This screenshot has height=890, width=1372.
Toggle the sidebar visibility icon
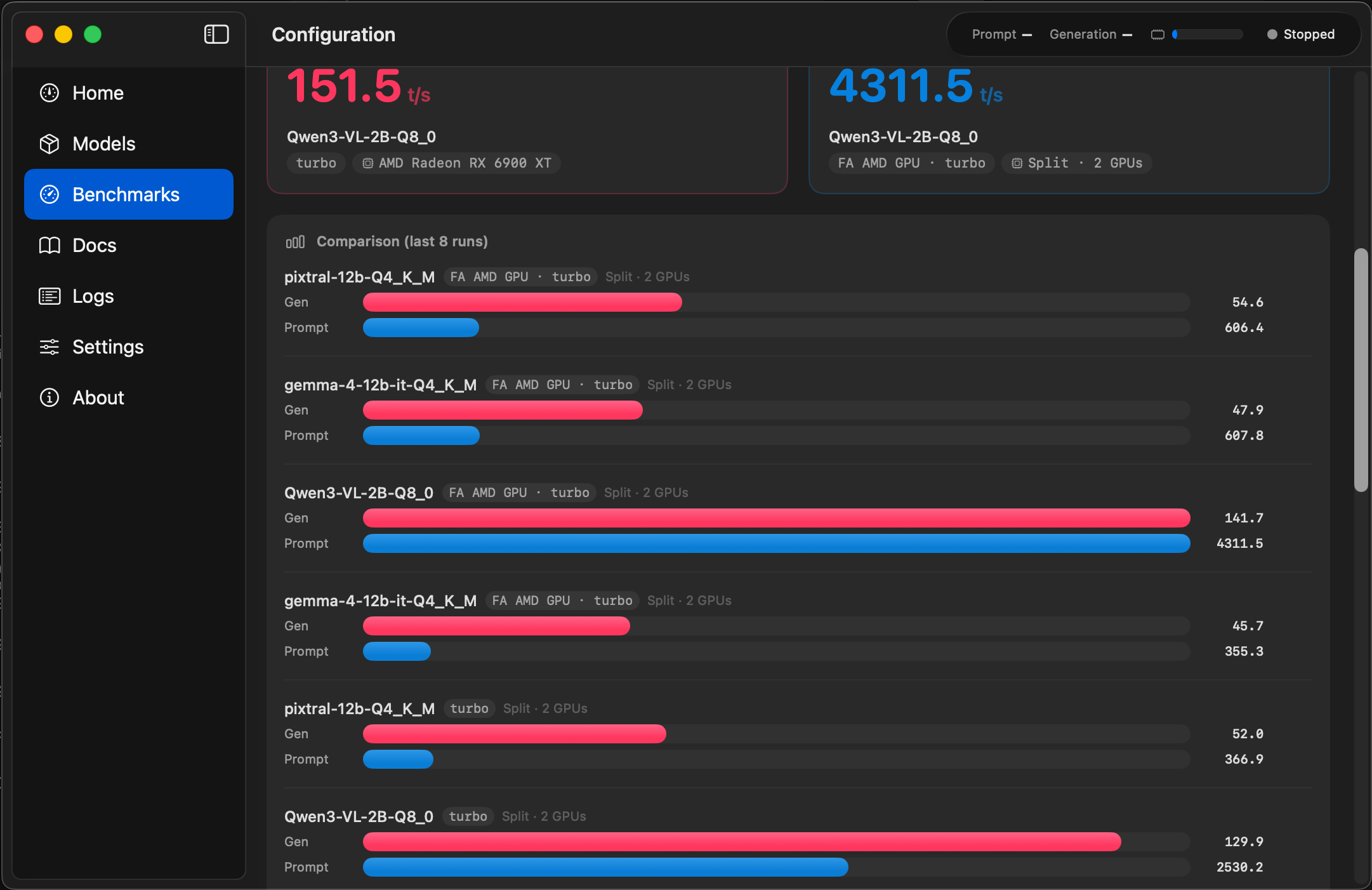click(216, 34)
